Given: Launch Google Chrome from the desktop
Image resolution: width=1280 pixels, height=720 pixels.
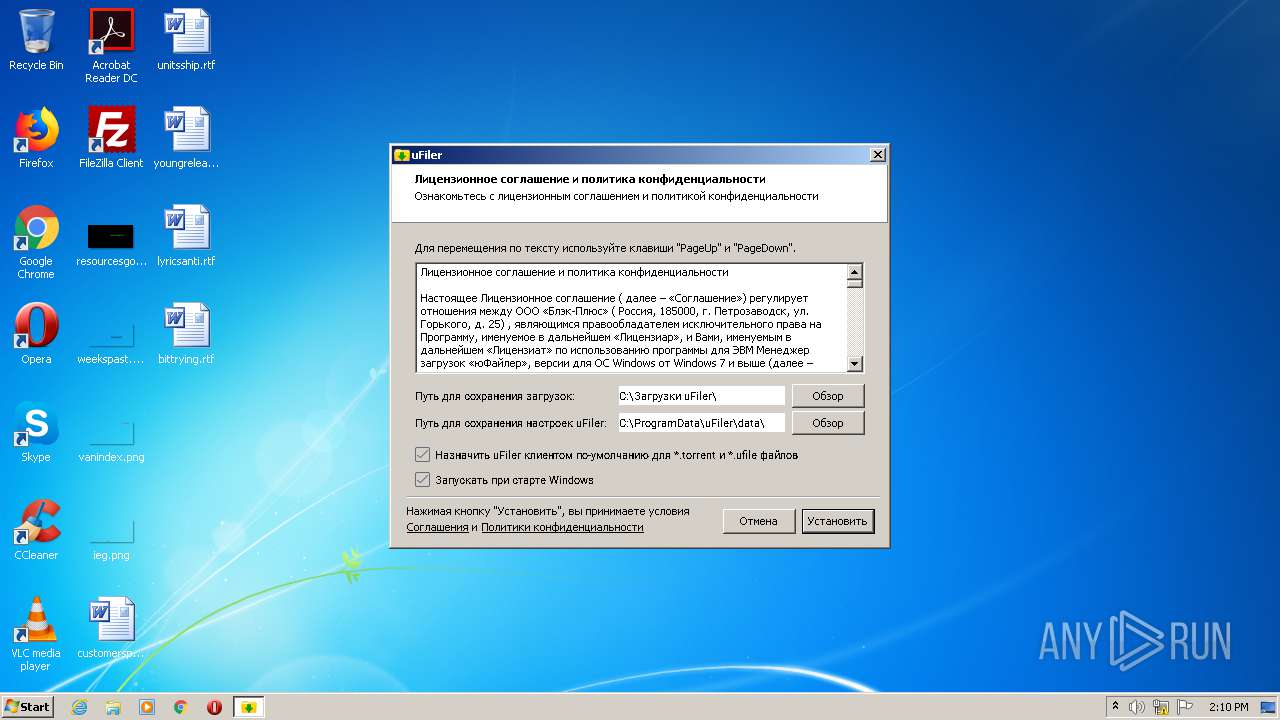Looking at the screenshot, I should click(36, 242).
